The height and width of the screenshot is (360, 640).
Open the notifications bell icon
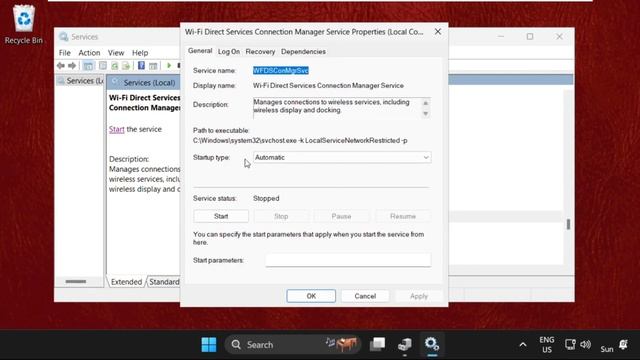coord(623,344)
